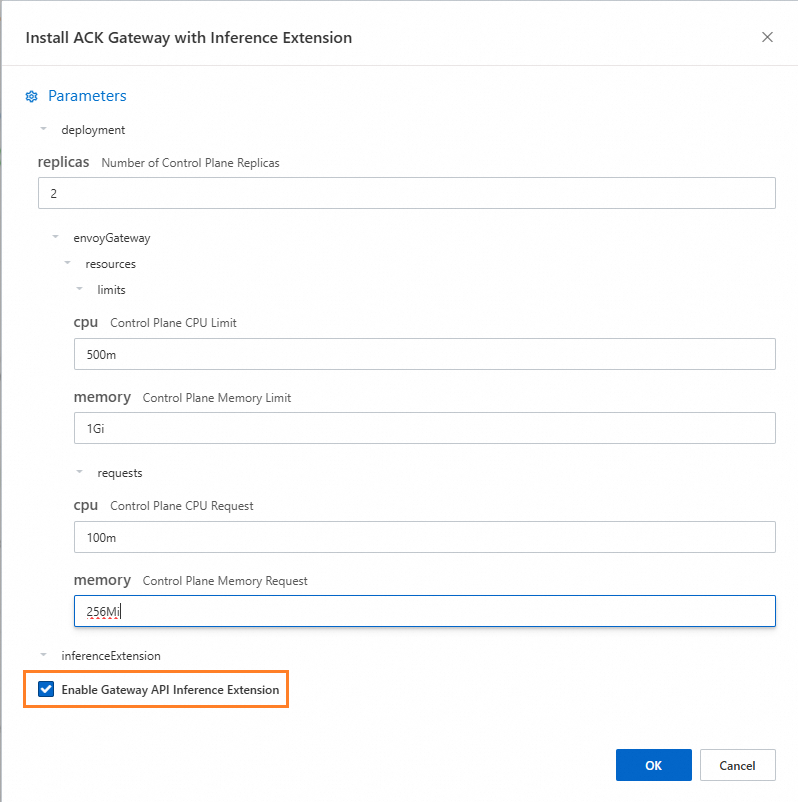Click the envoyGateway tree label
The image size is (798, 802).
(112, 238)
